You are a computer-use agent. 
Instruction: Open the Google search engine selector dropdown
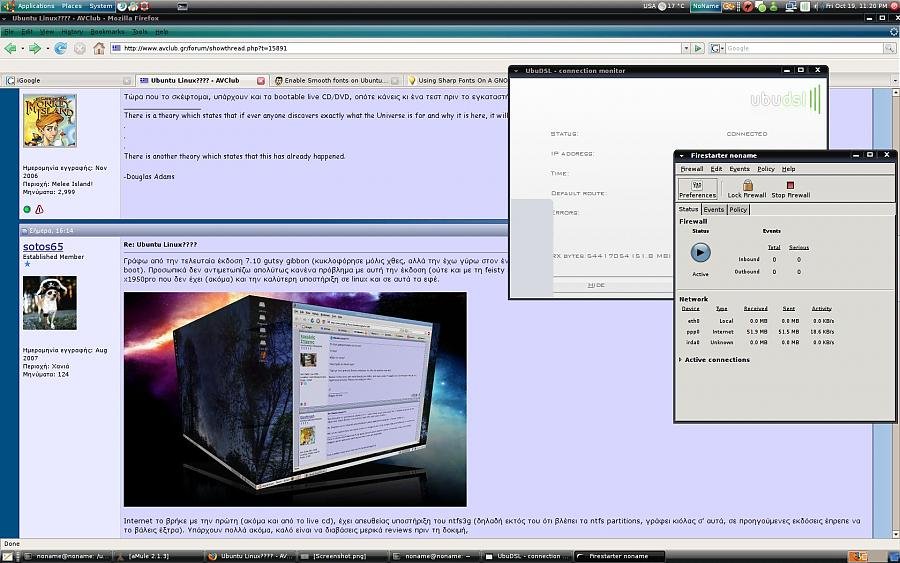[x=717, y=48]
